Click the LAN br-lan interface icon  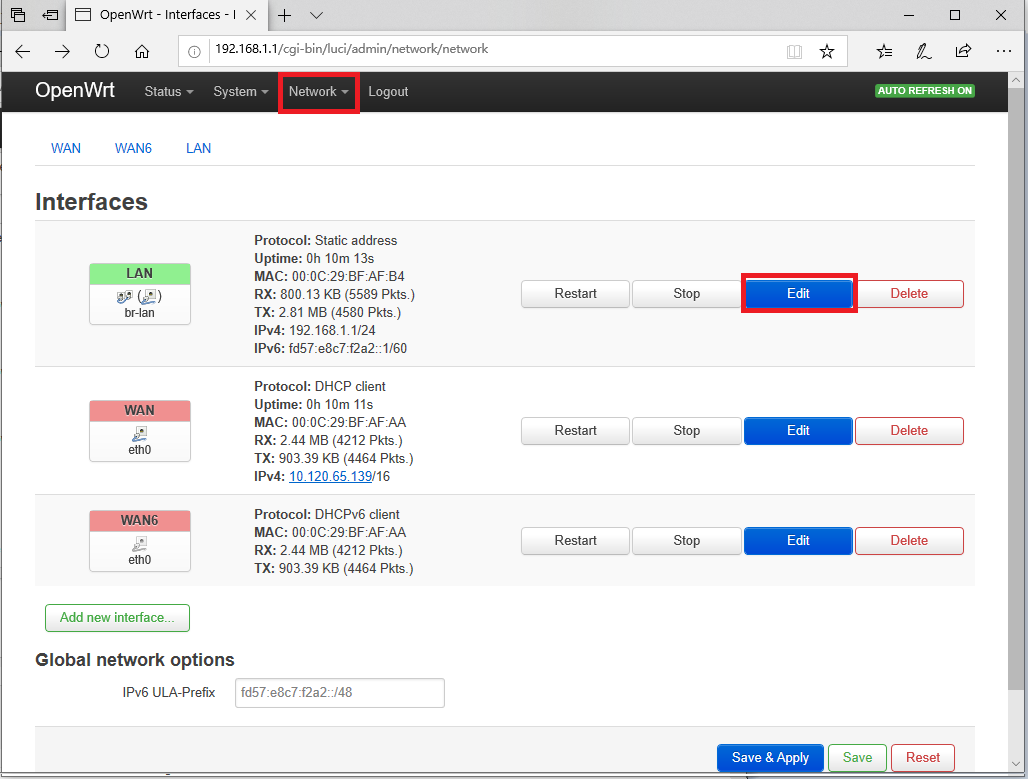tap(140, 294)
